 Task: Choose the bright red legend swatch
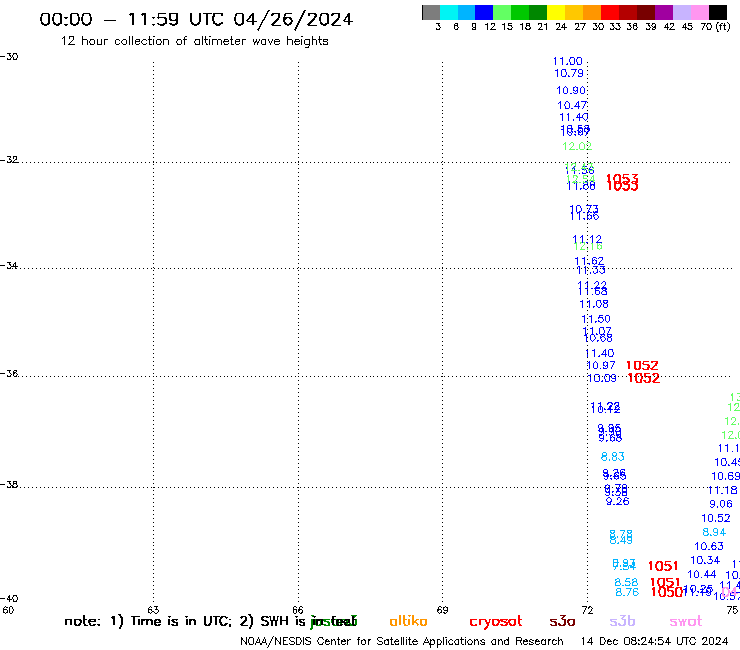pyautogui.click(x=610, y=12)
